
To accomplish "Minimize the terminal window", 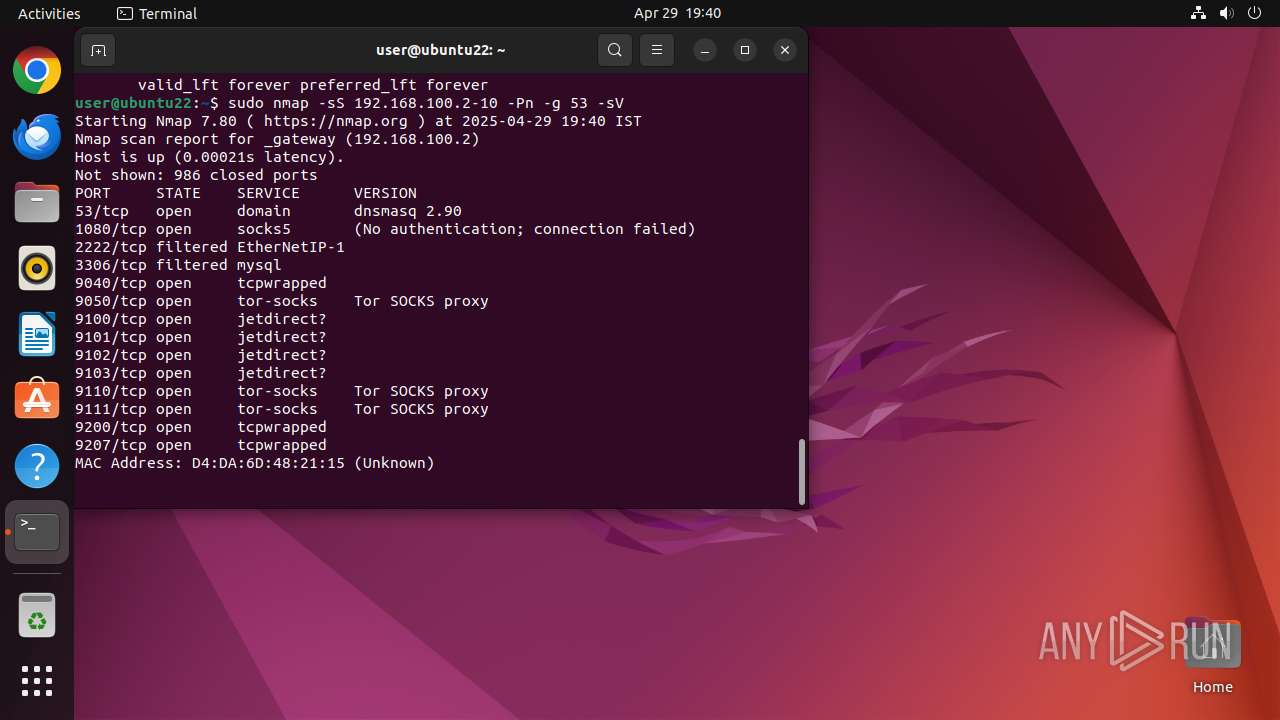I will (x=705, y=50).
